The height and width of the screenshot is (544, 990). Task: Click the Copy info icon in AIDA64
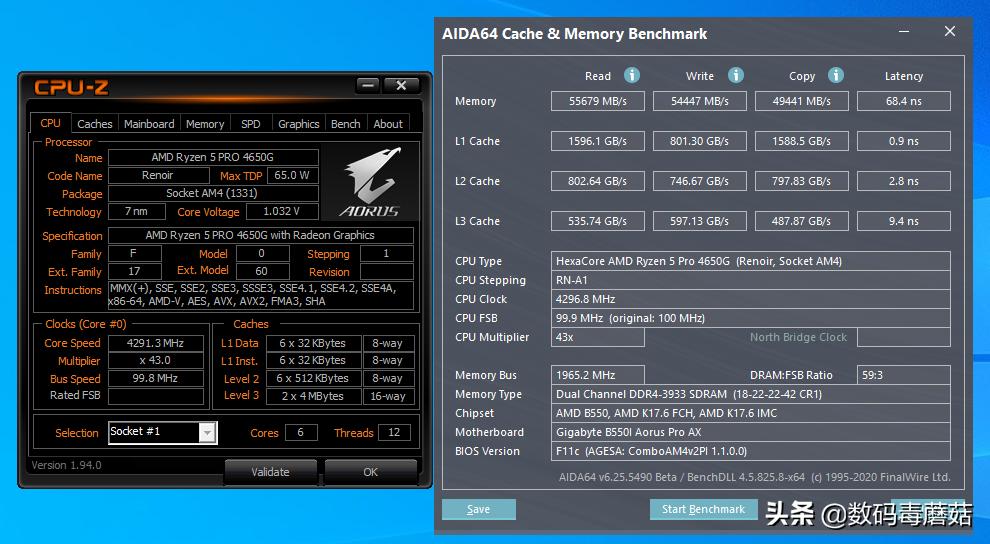click(x=836, y=75)
